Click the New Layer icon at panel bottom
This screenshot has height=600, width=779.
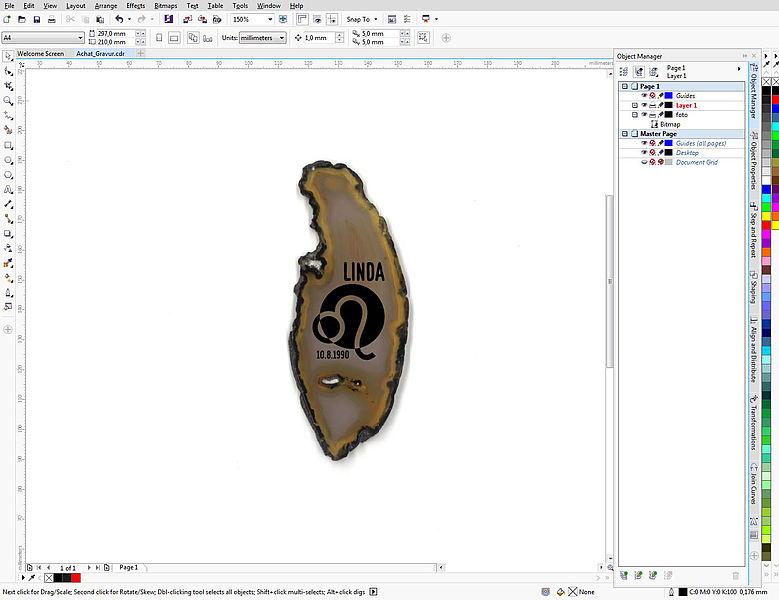[x=624, y=575]
